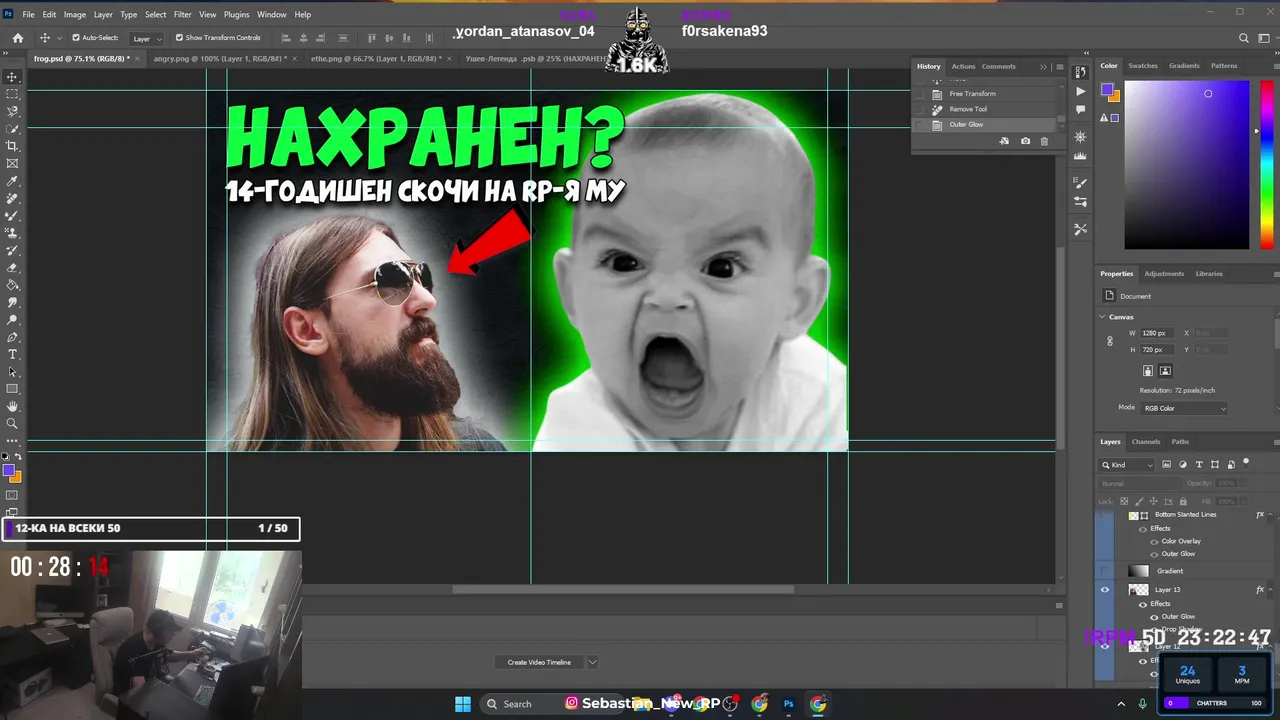The width and height of the screenshot is (1280, 720).
Task: Click the align left edges icon
Action: (x=286, y=38)
